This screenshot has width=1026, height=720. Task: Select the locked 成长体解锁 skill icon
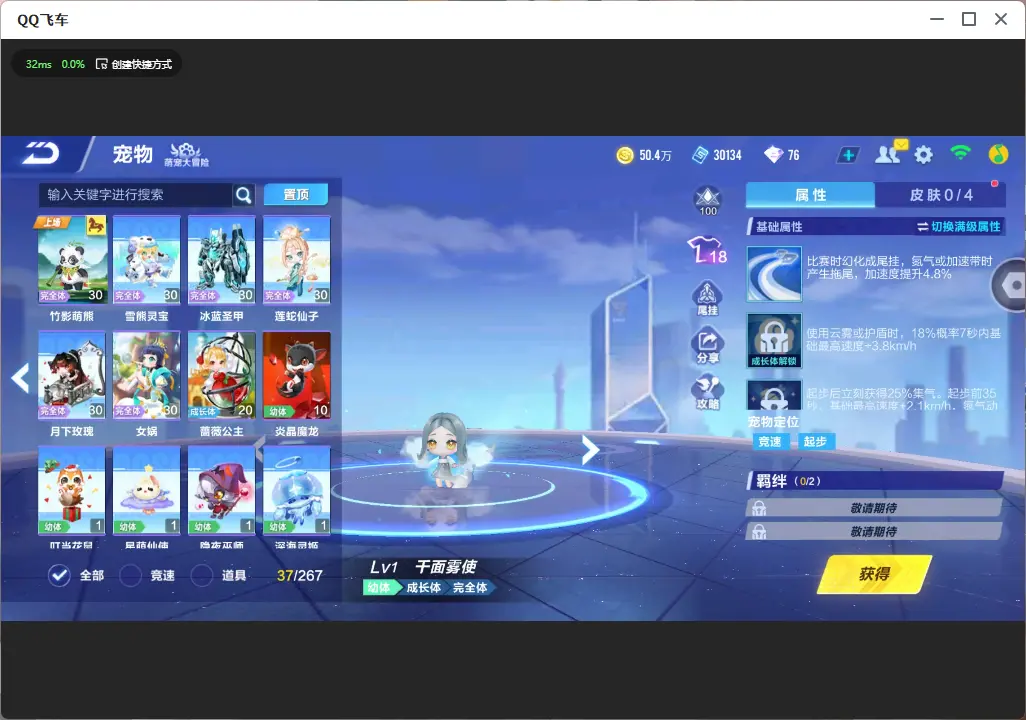pyautogui.click(x=774, y=340)
